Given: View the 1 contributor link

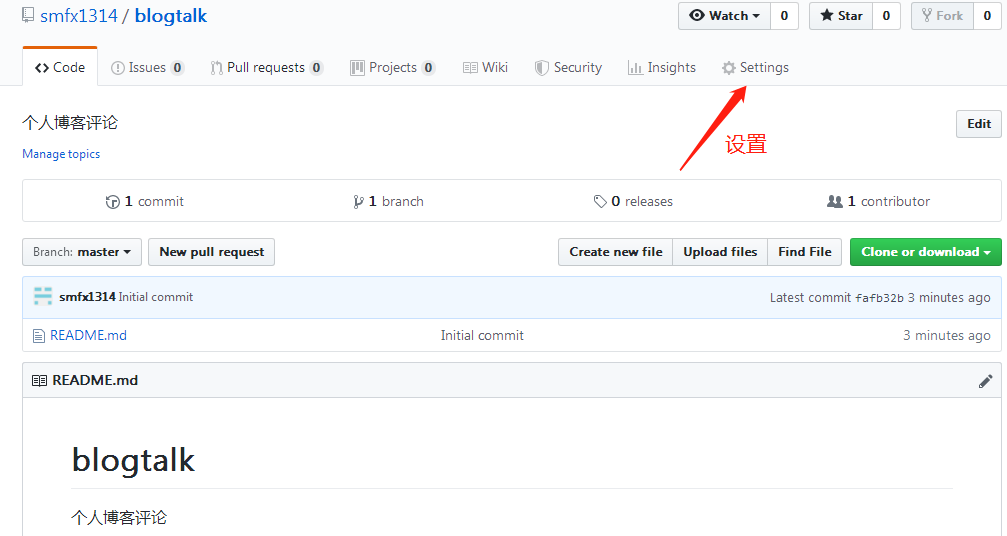Looking at the screenshot, I should [x=878, y=202].
